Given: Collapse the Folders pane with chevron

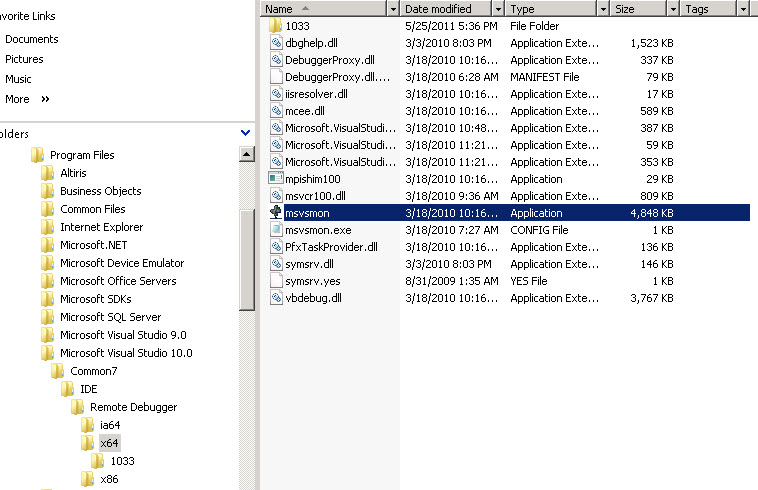Looking at the screenshot, I should 246,133.
